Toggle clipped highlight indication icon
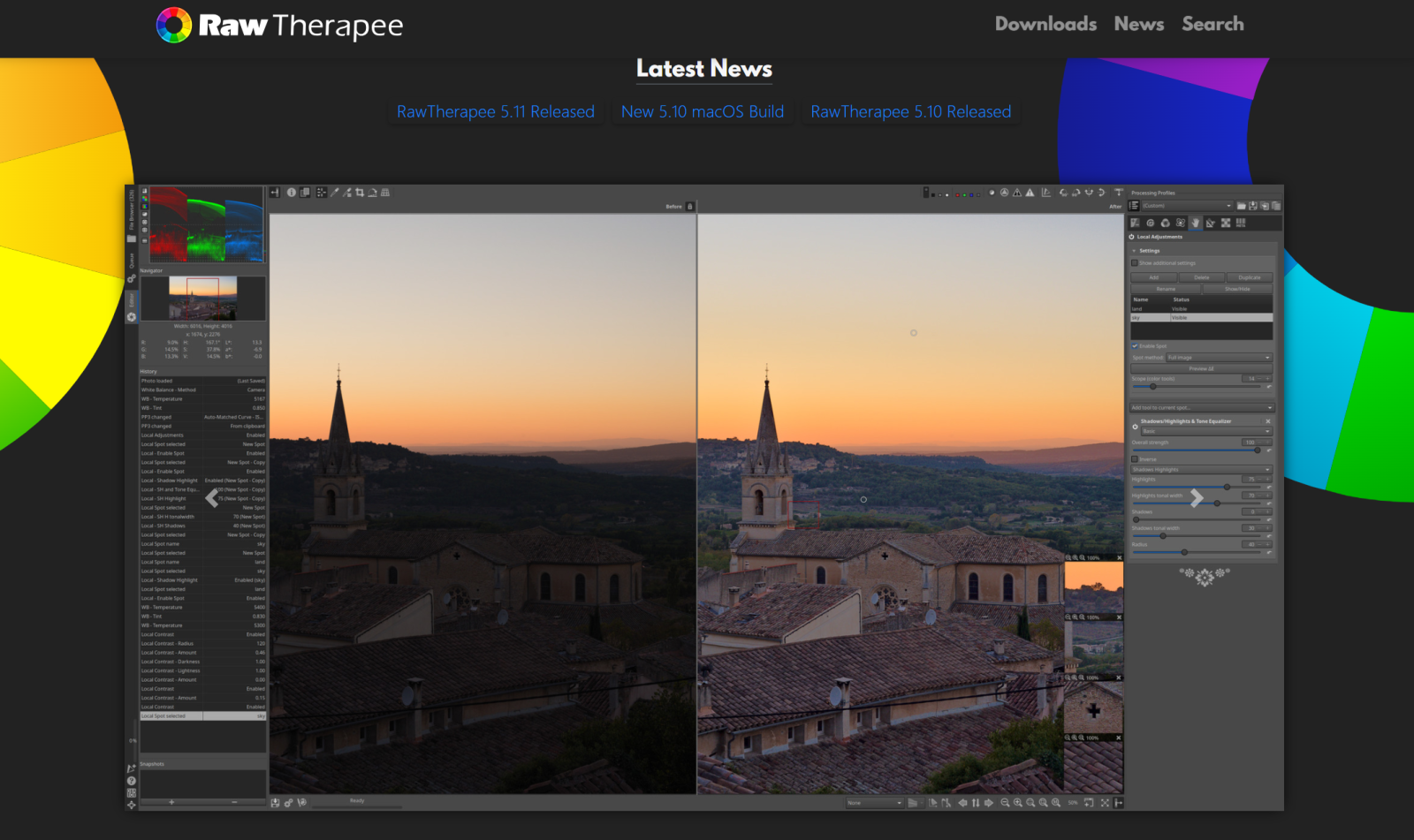Viewport: 1414px width, 840px height. [1030, 193]
